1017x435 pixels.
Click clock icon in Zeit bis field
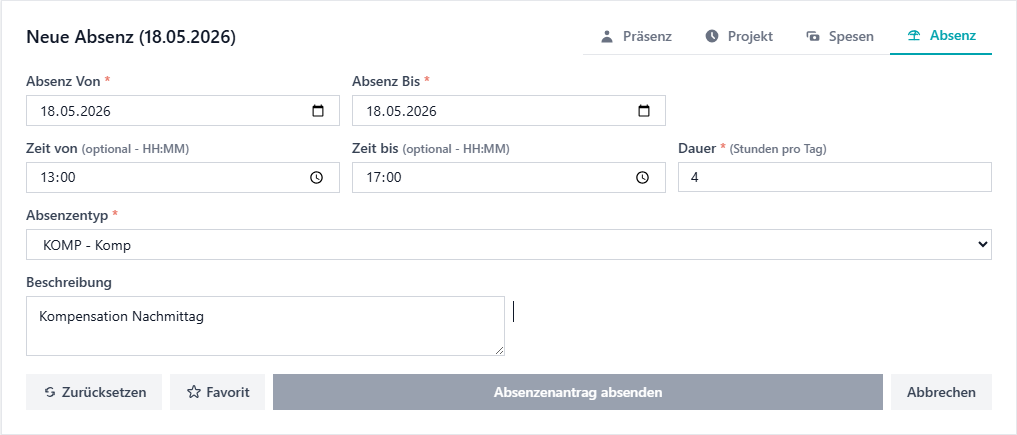coord(642,178)
